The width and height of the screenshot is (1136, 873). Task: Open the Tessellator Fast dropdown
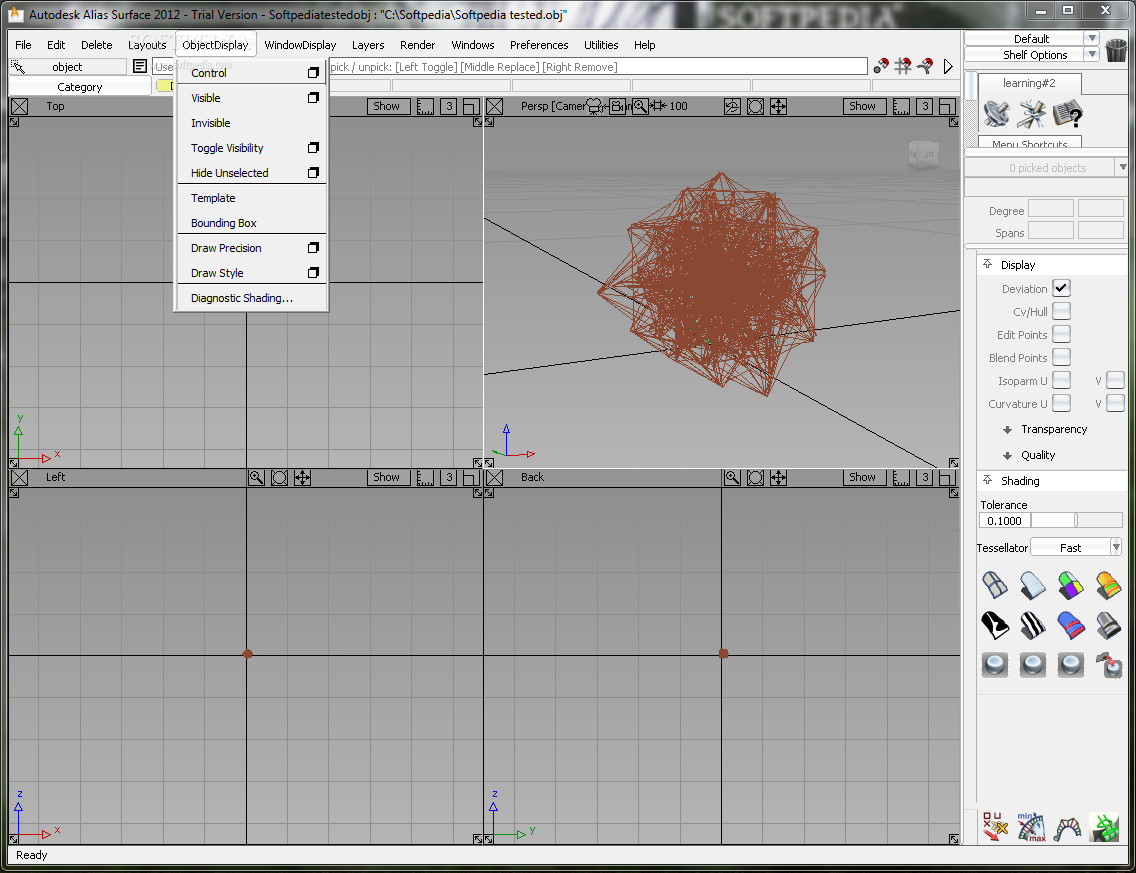coord(1076,548)
